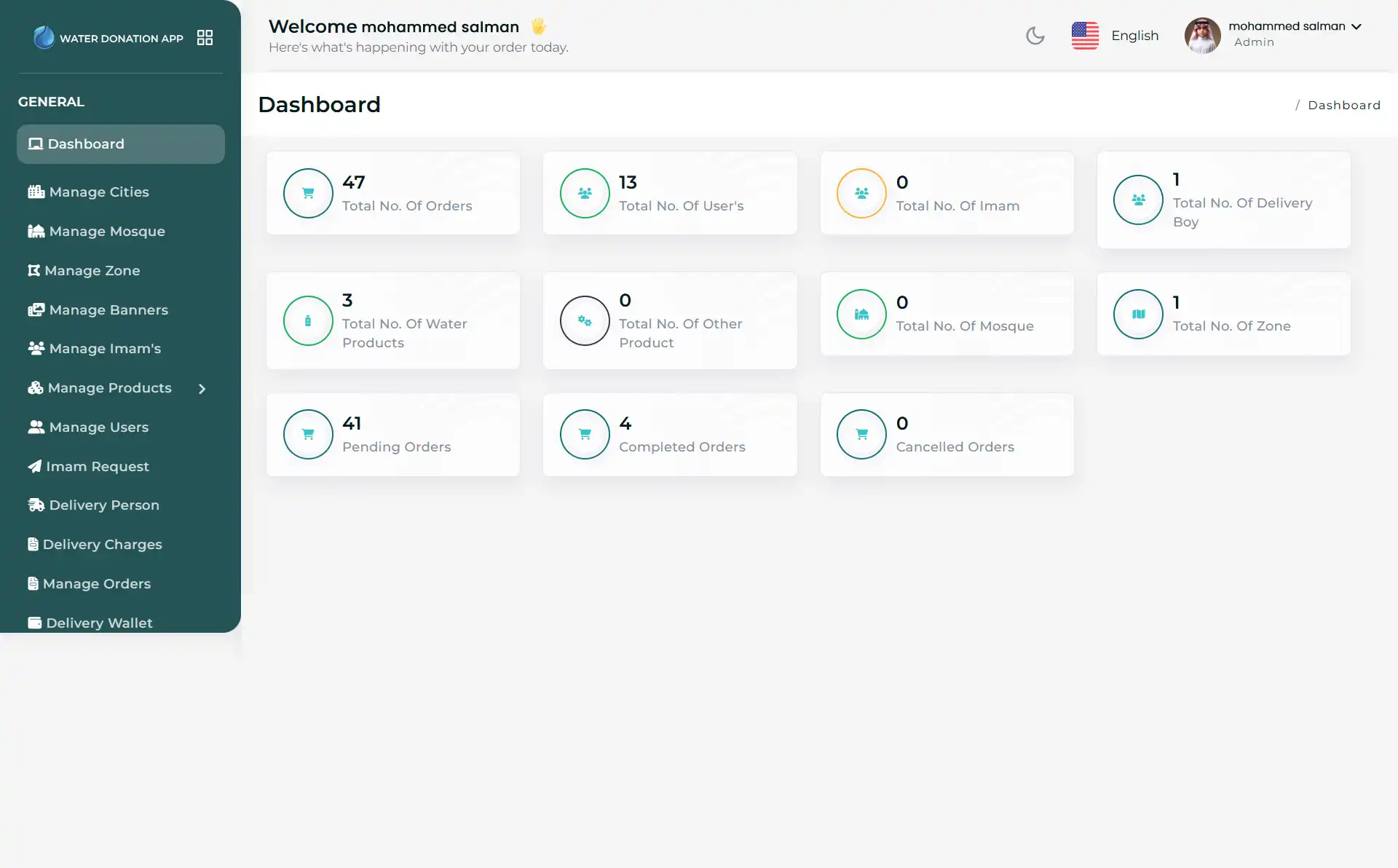Open the English language dropdown
This screenshot has width=1398, height=868.
pyautogui.click(x=1116, y=35)
